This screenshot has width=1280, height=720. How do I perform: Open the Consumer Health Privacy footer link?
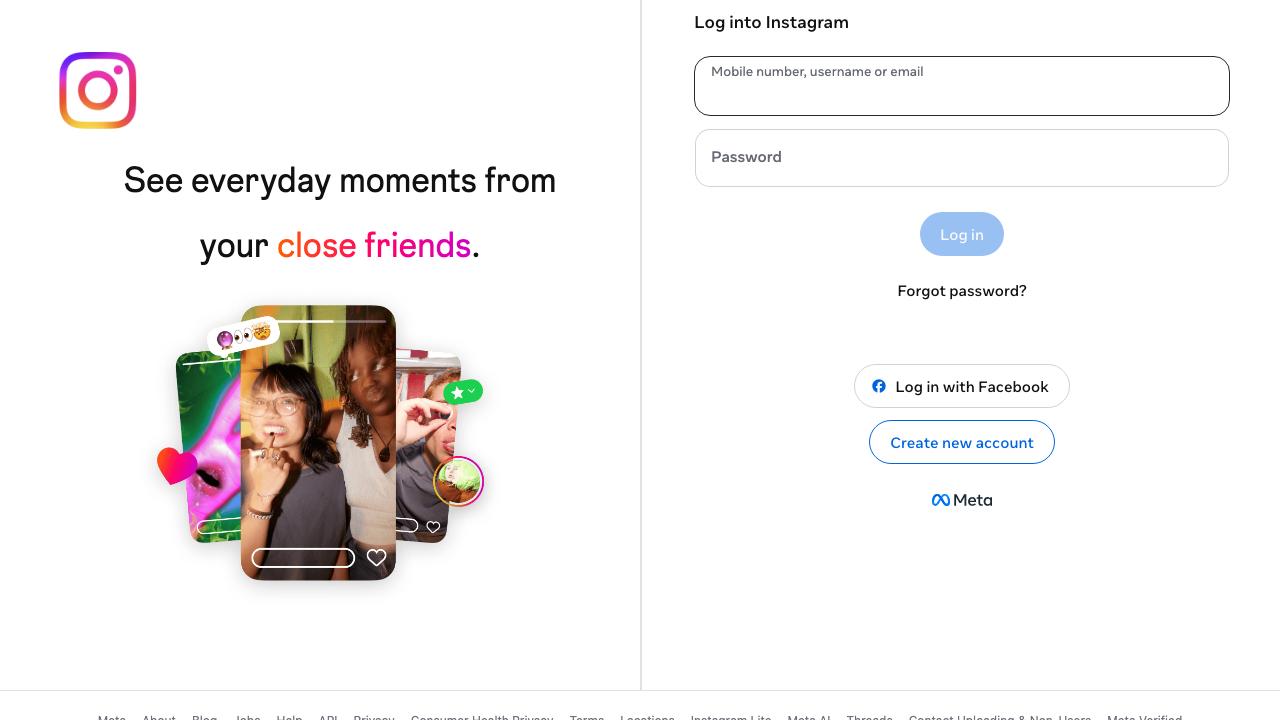point(482,716)
